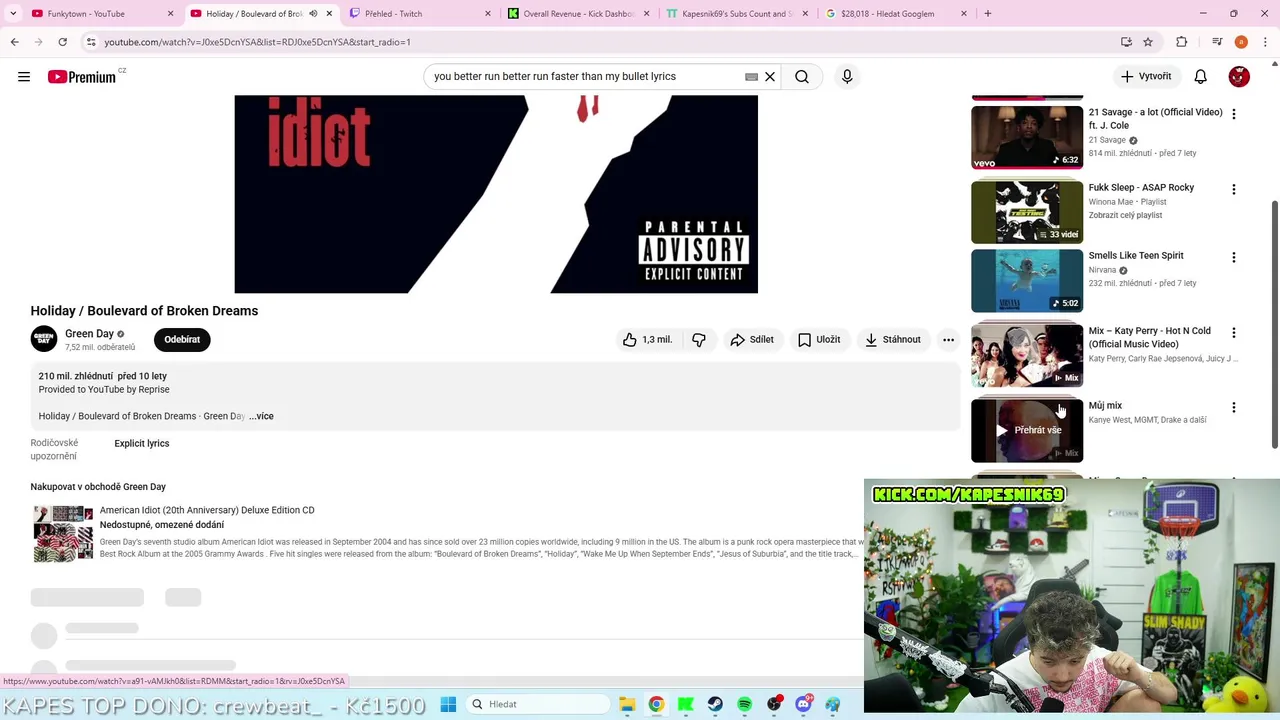Click the Vytvořit create button
Image resolution: width=1280 pixels, height=720 pixels.
1146,77
